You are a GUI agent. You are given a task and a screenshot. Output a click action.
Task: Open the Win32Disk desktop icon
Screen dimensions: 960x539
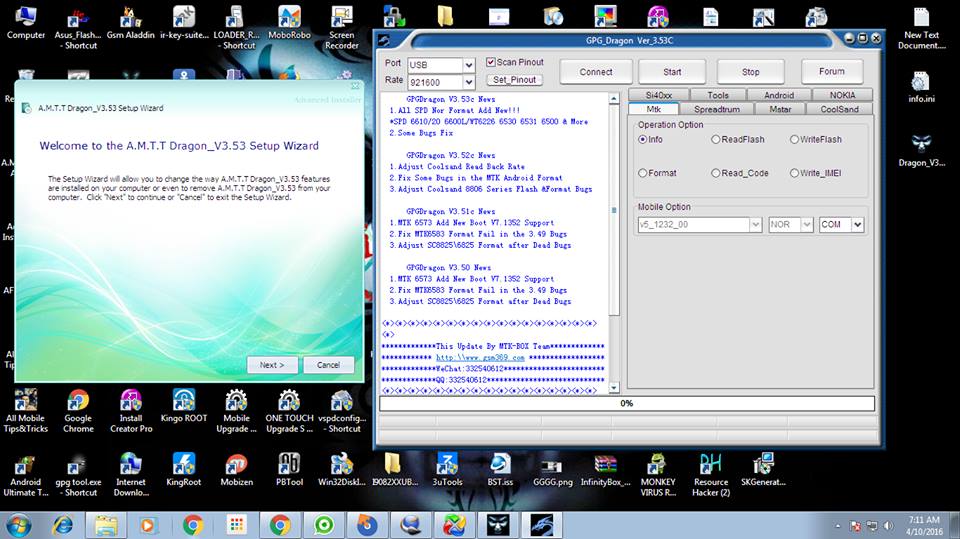342,469
